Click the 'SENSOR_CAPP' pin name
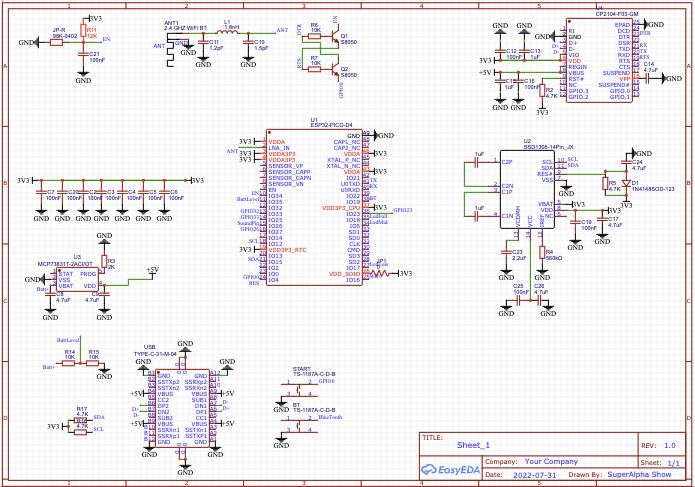Screen dimensions: 695x487 (289, 172)
